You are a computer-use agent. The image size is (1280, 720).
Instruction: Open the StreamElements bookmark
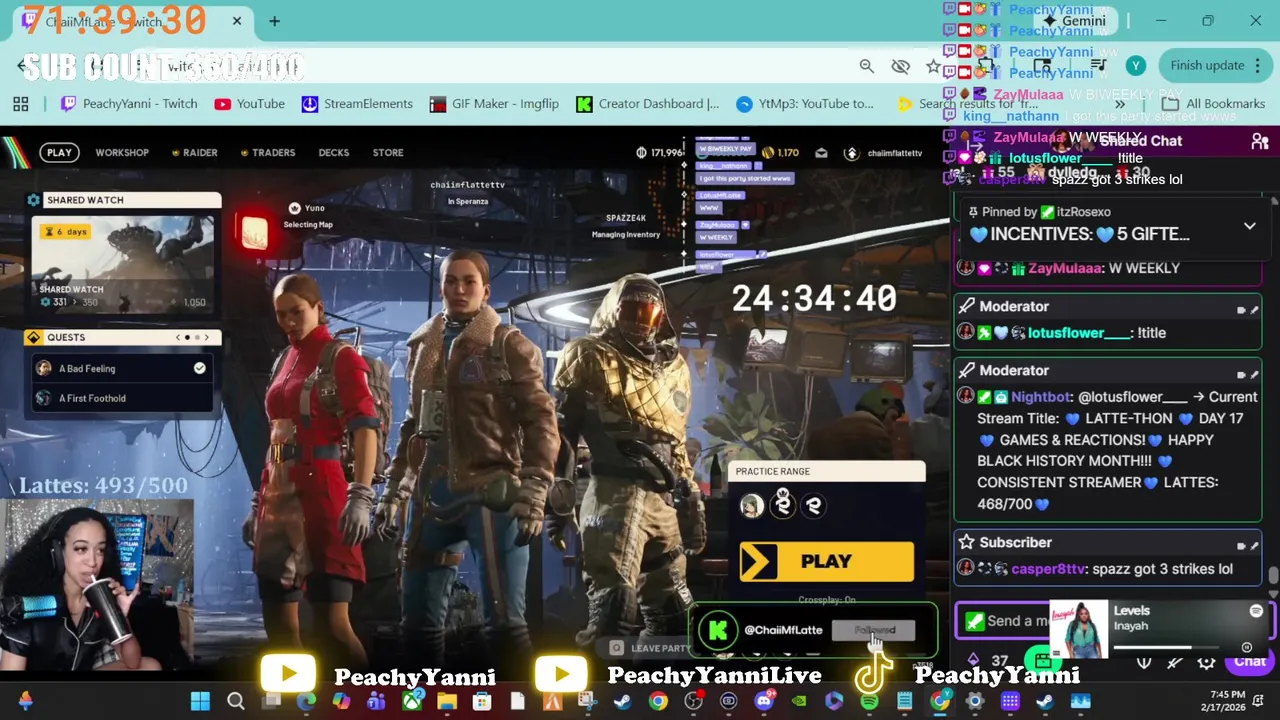click(x=356, y=104)
